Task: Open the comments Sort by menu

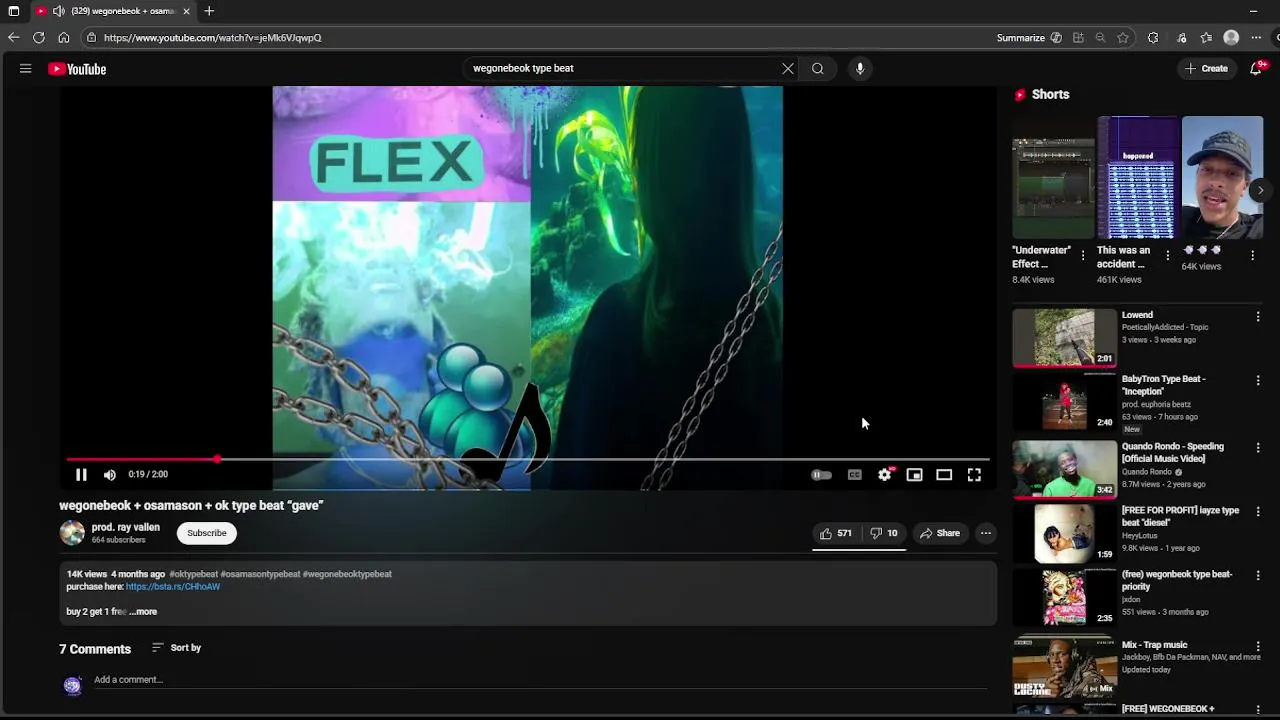Action: pos(177,648)
